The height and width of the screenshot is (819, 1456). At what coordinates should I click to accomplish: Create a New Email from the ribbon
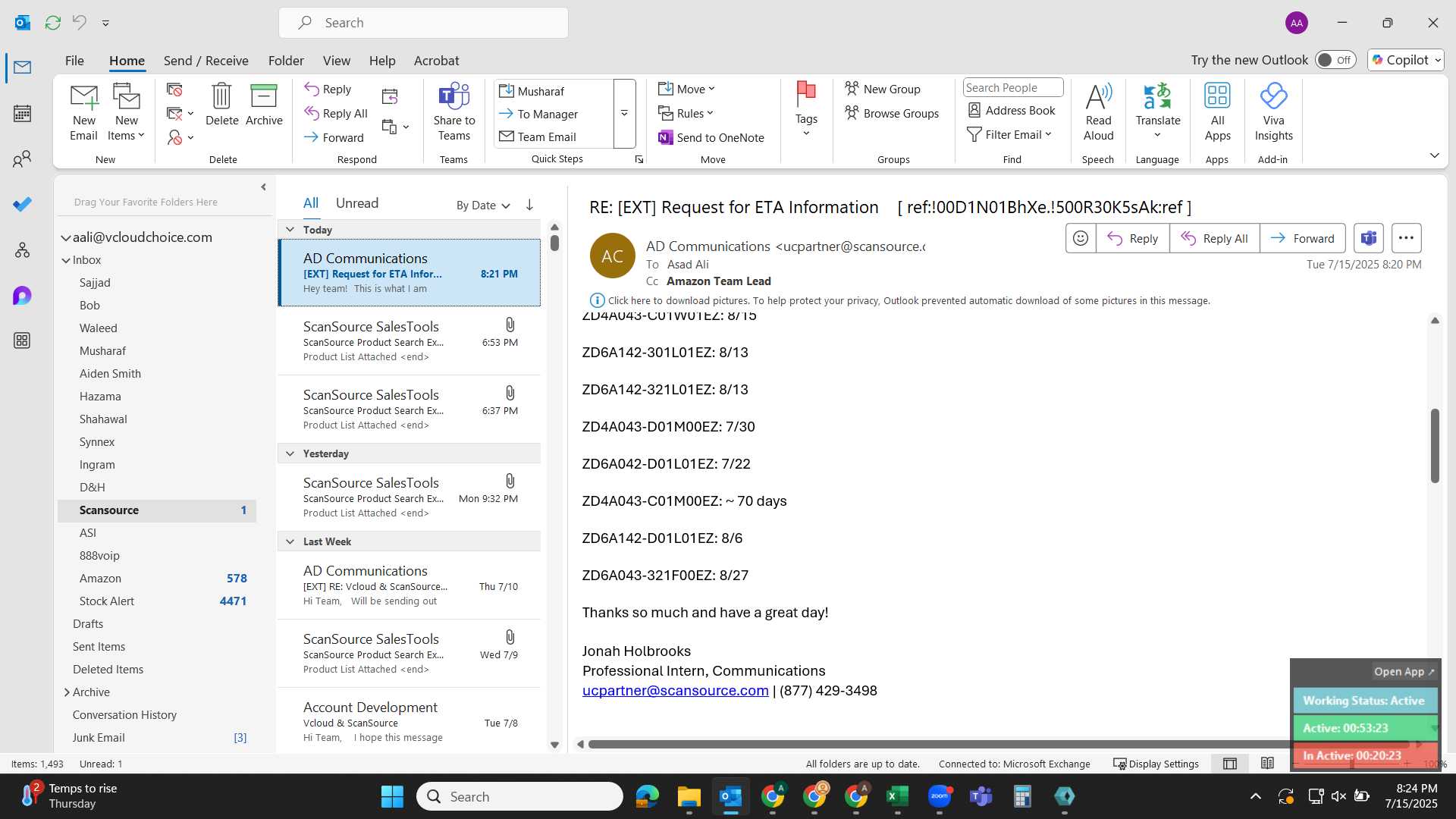pos(83,112)
